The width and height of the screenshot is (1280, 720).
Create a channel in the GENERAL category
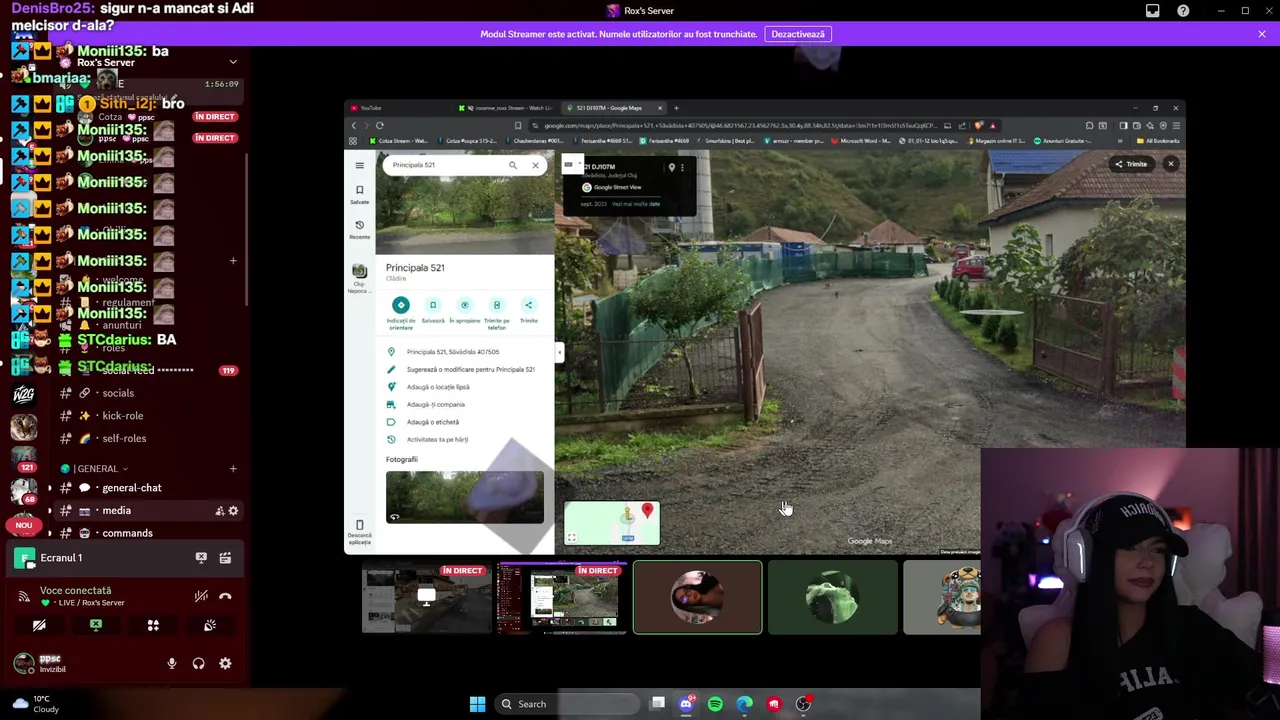point(233,469)
